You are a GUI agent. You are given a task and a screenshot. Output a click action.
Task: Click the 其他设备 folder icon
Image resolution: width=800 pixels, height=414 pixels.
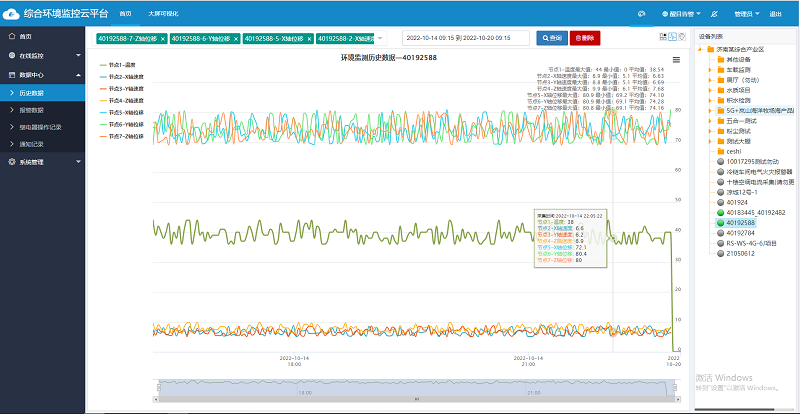pyautogui.click(x=720, y=59)
